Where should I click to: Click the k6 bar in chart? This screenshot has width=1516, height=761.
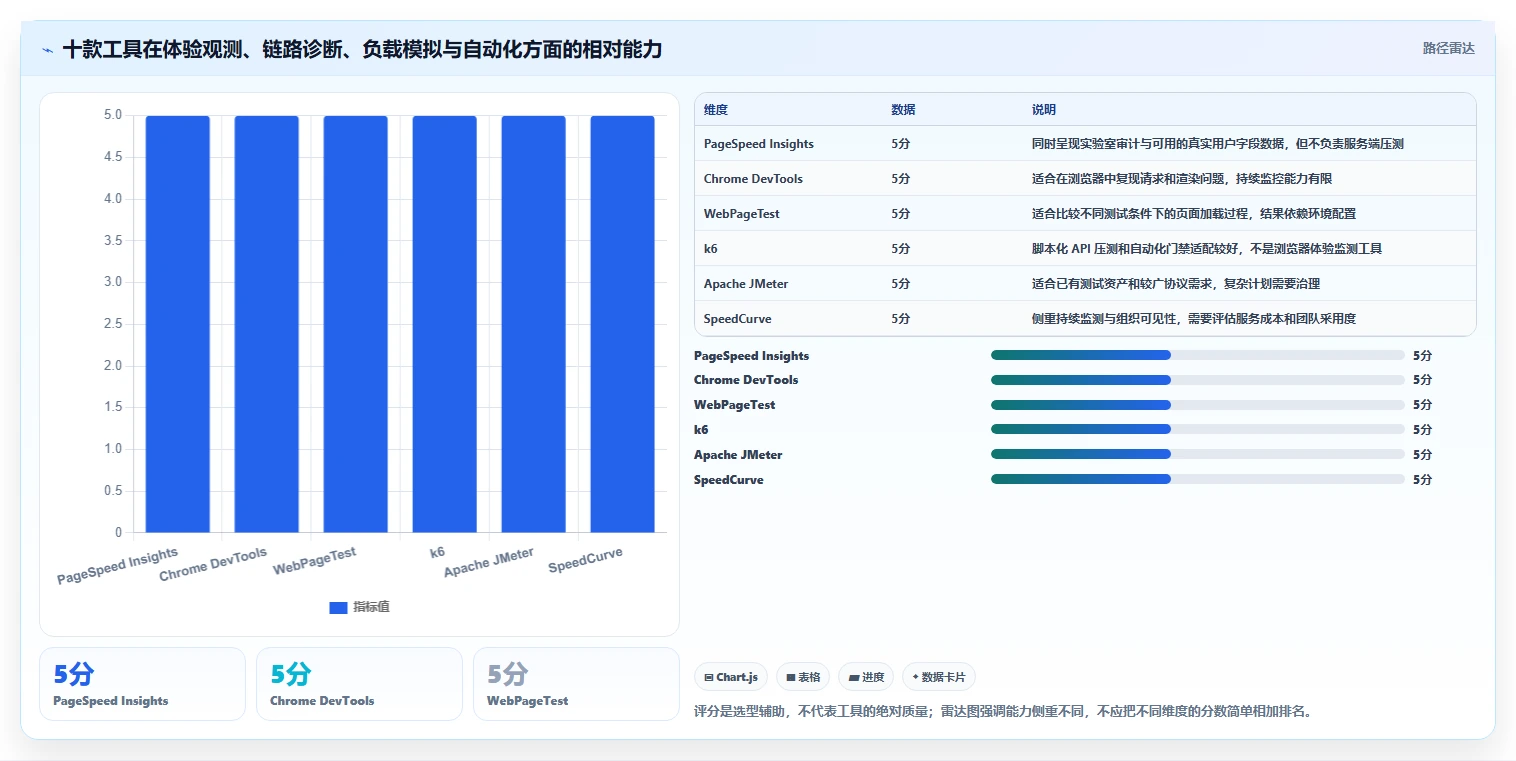pyautogui.click(x=445, y=324)
